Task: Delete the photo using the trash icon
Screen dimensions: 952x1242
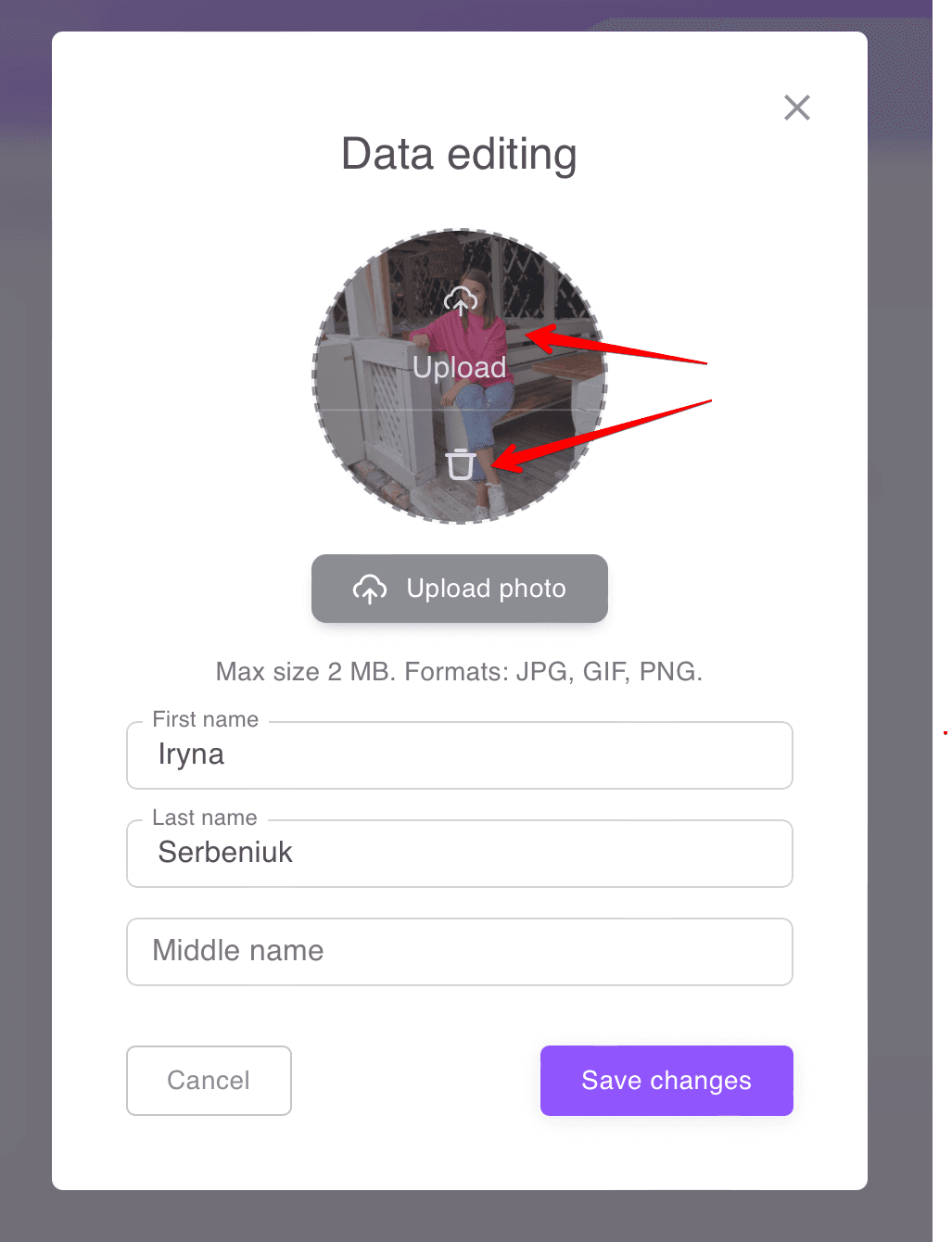Action: pyautogui.click(x=460, y=463)
